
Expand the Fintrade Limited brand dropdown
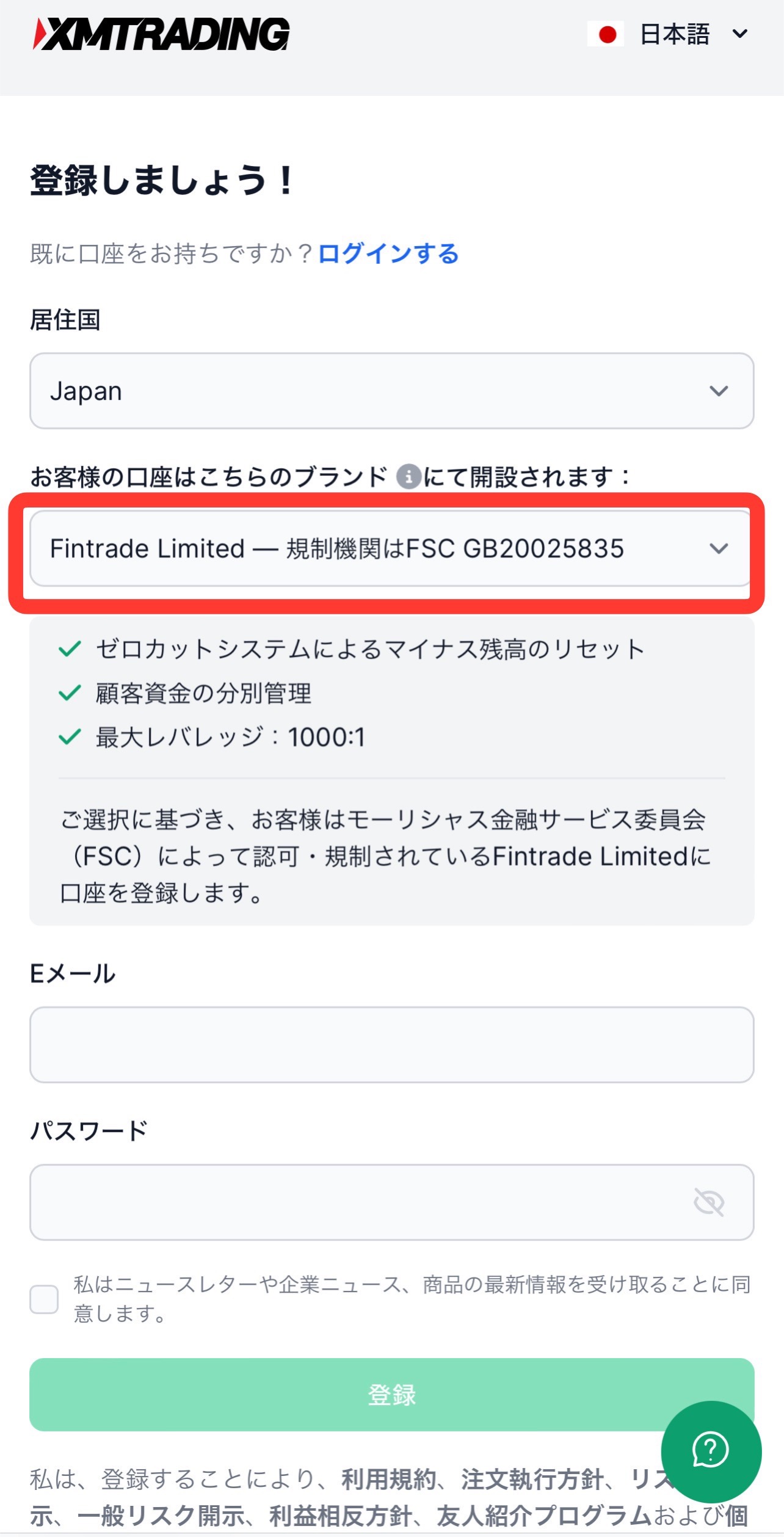[x=390, y=548]
